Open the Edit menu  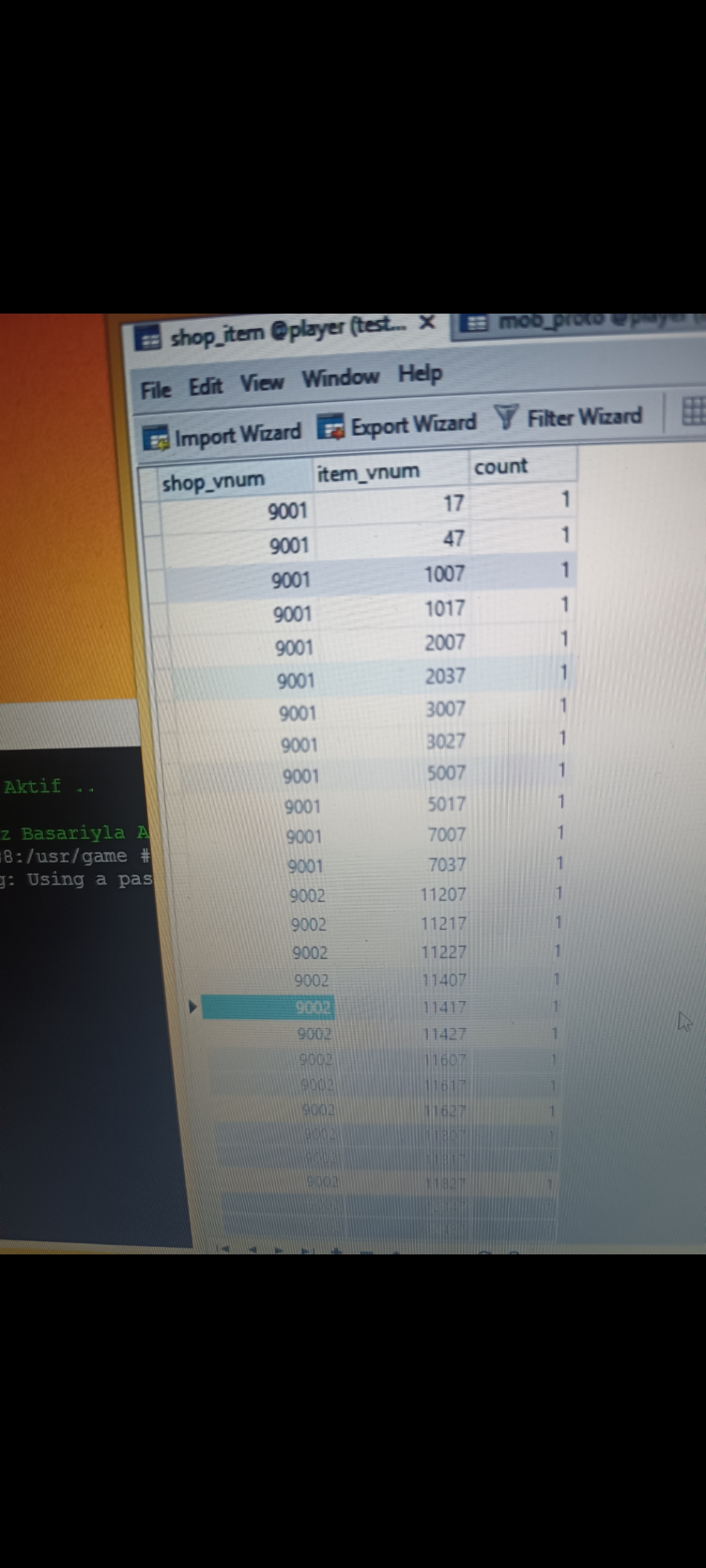click(205, 387)
